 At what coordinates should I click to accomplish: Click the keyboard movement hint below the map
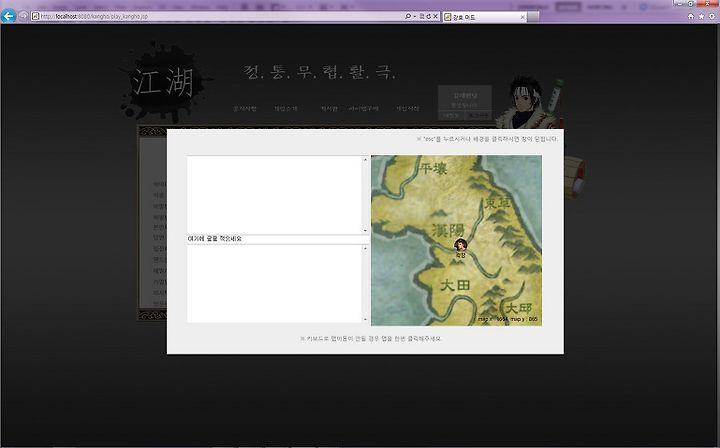[371, 339]
